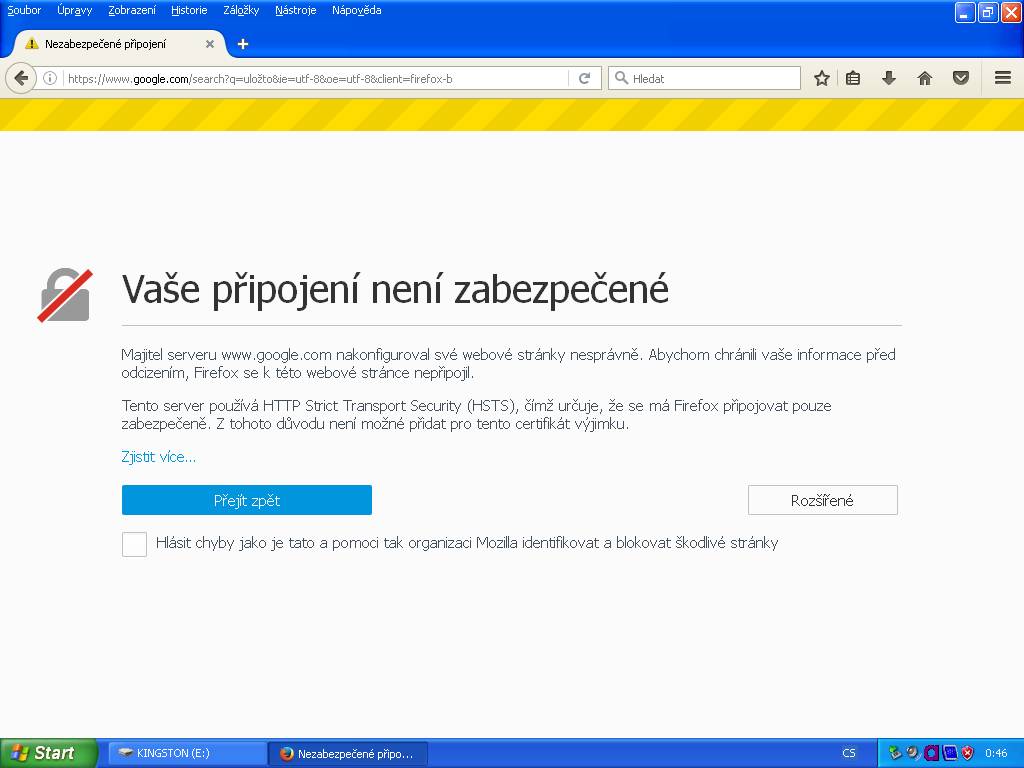Open the Soubor menu
Viewport: 1024px width, 768px height.
24,10
